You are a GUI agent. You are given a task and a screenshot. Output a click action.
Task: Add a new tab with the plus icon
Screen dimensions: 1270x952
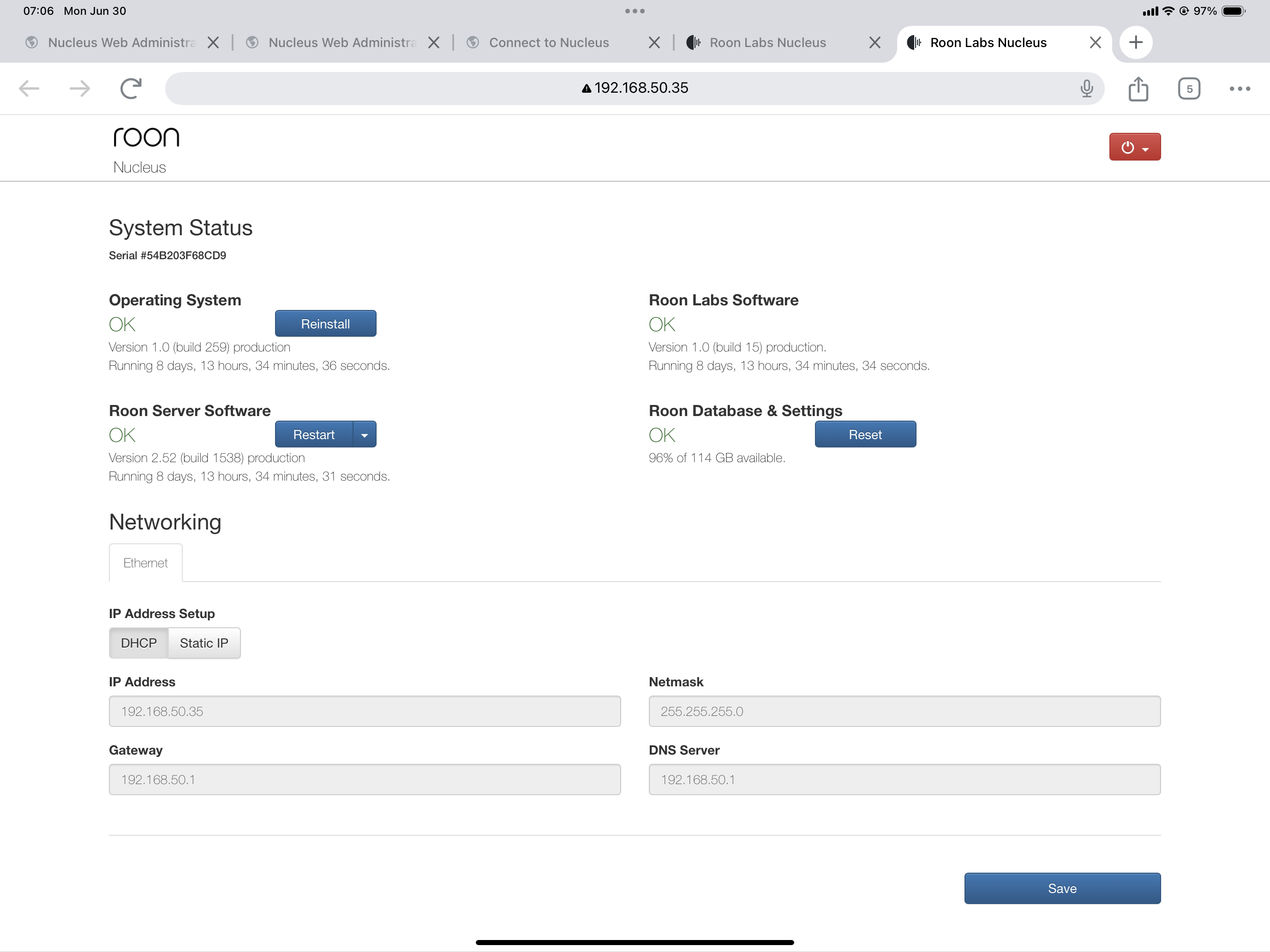[1136, 42]
